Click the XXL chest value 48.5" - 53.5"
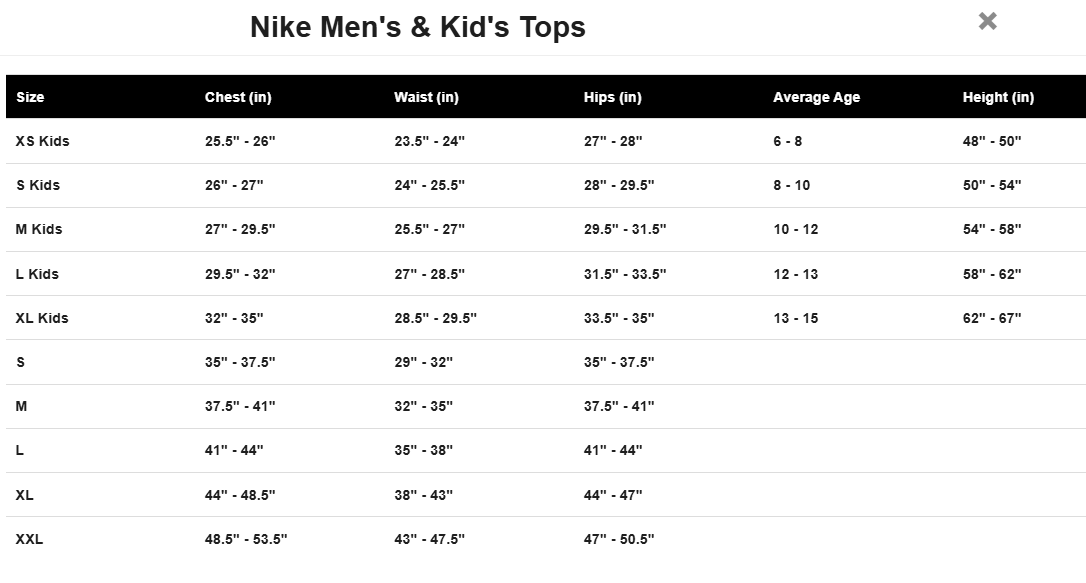 pyautogui.click(x=246, y=539)
